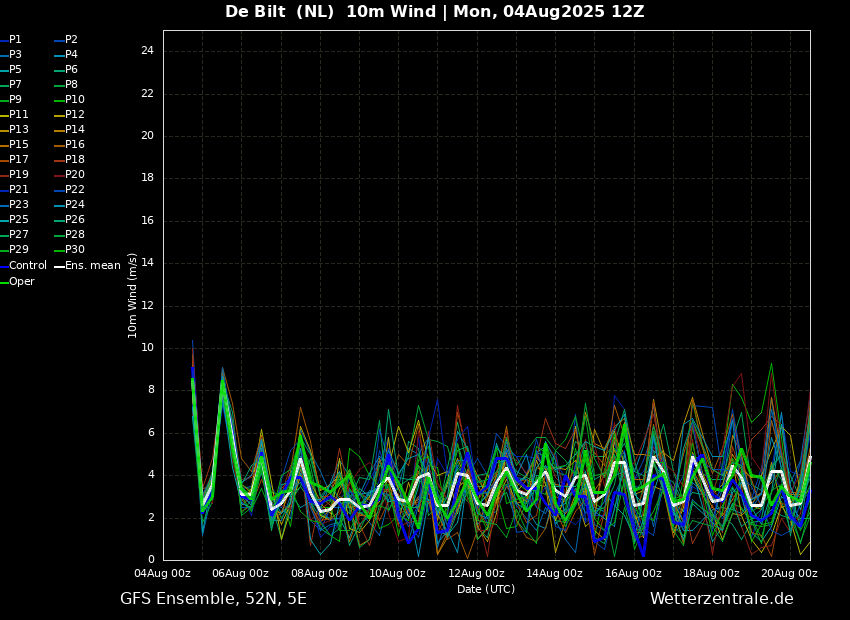Click the Control legend entry
The width and height of the screenshot is (850, 620).
pyautogui.click(x=23, y=266)
